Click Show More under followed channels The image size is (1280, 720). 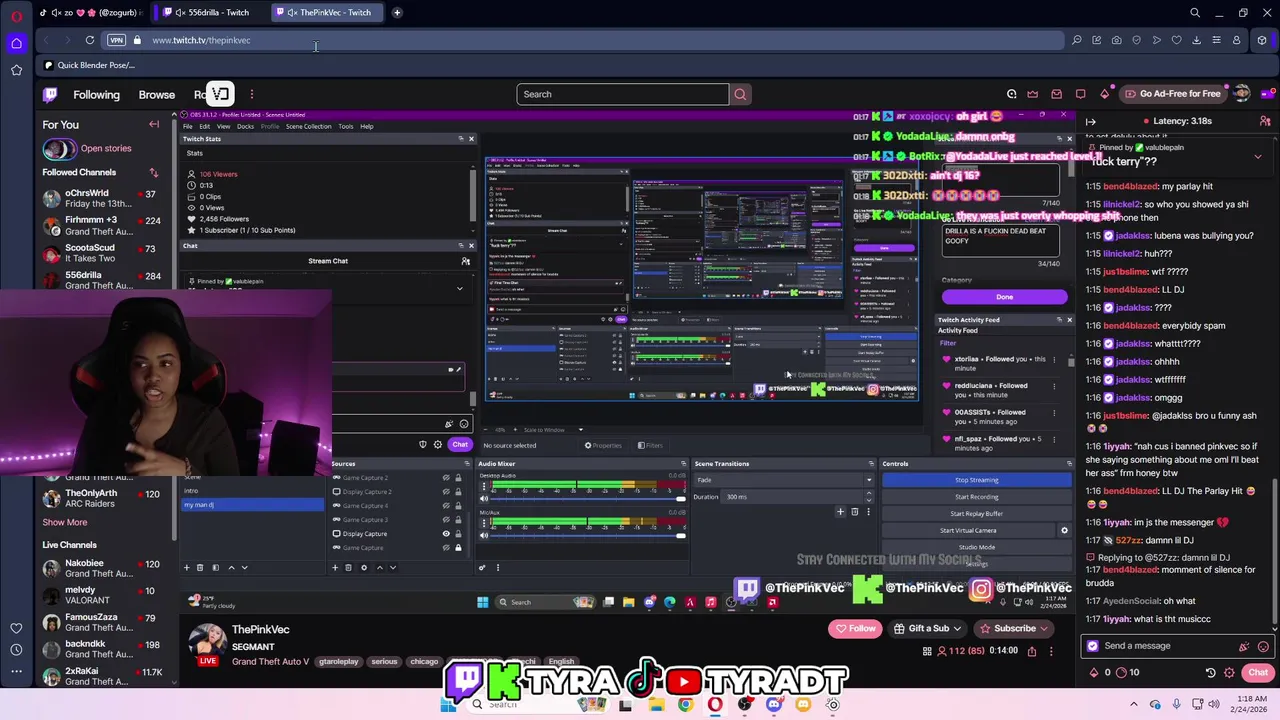pos(64,522)
